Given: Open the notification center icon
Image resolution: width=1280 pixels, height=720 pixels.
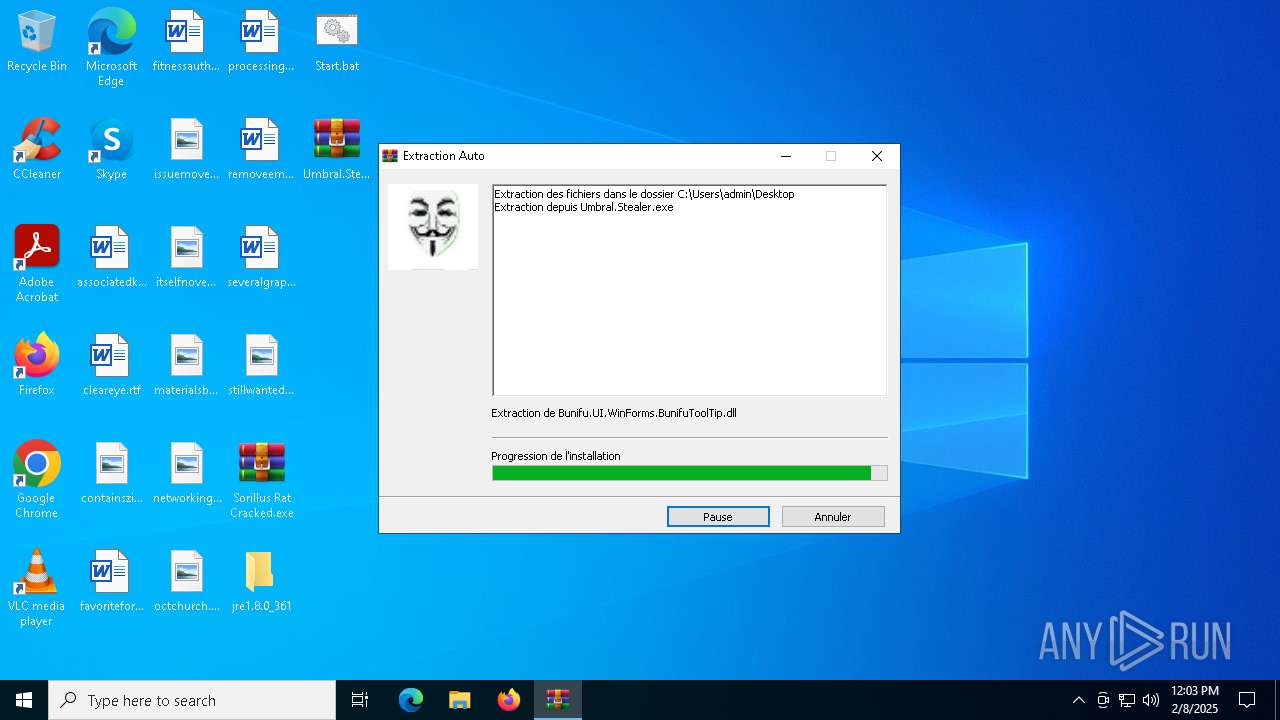Looking at the screenshot, I should [x=1247, y=700].
